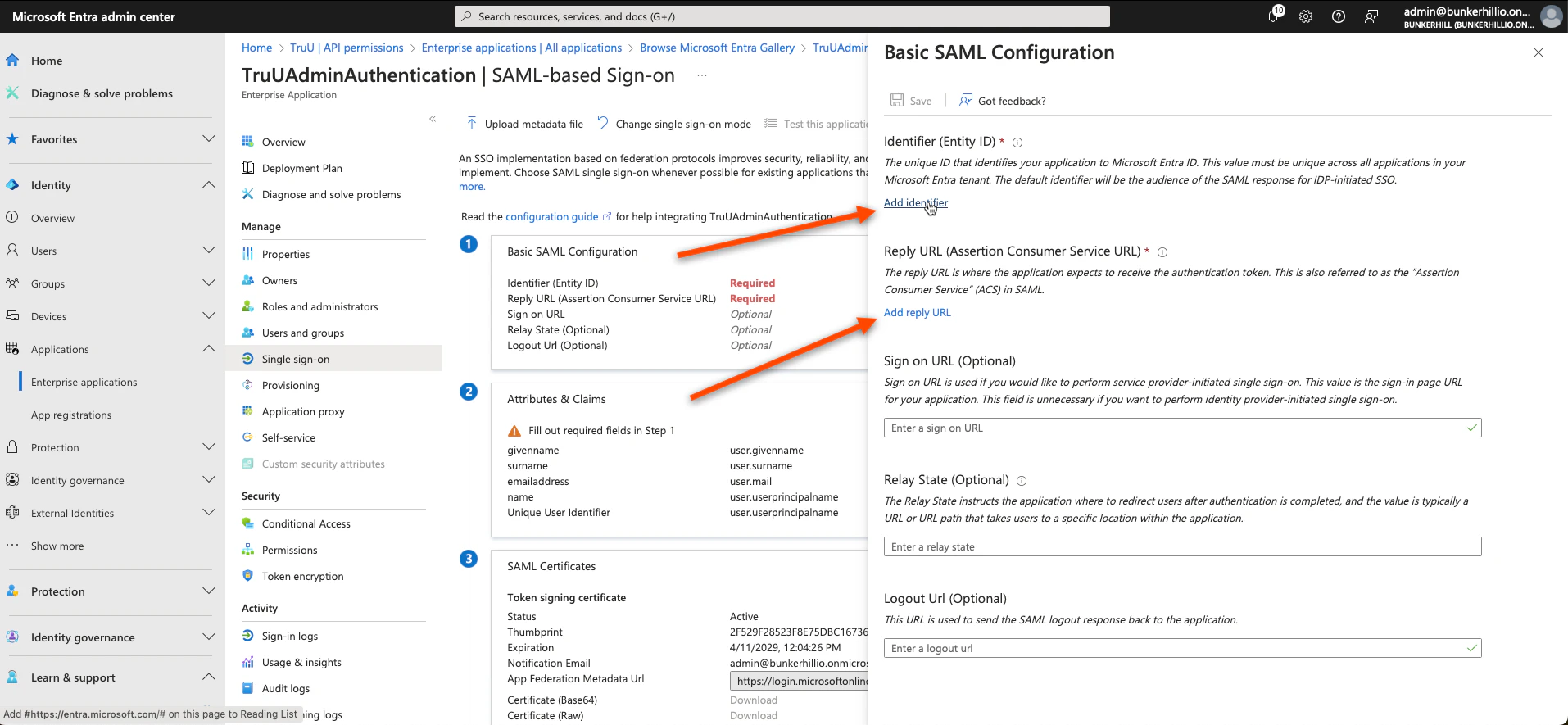1568x725 pixels.
Task: Click Got feedback? in SAML panel
Action: [x=1003, y=101]
